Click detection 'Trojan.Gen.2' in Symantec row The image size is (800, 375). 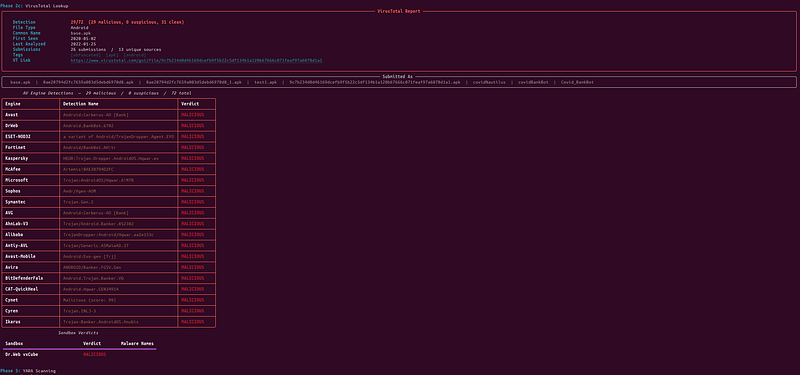tap(78, 202)
